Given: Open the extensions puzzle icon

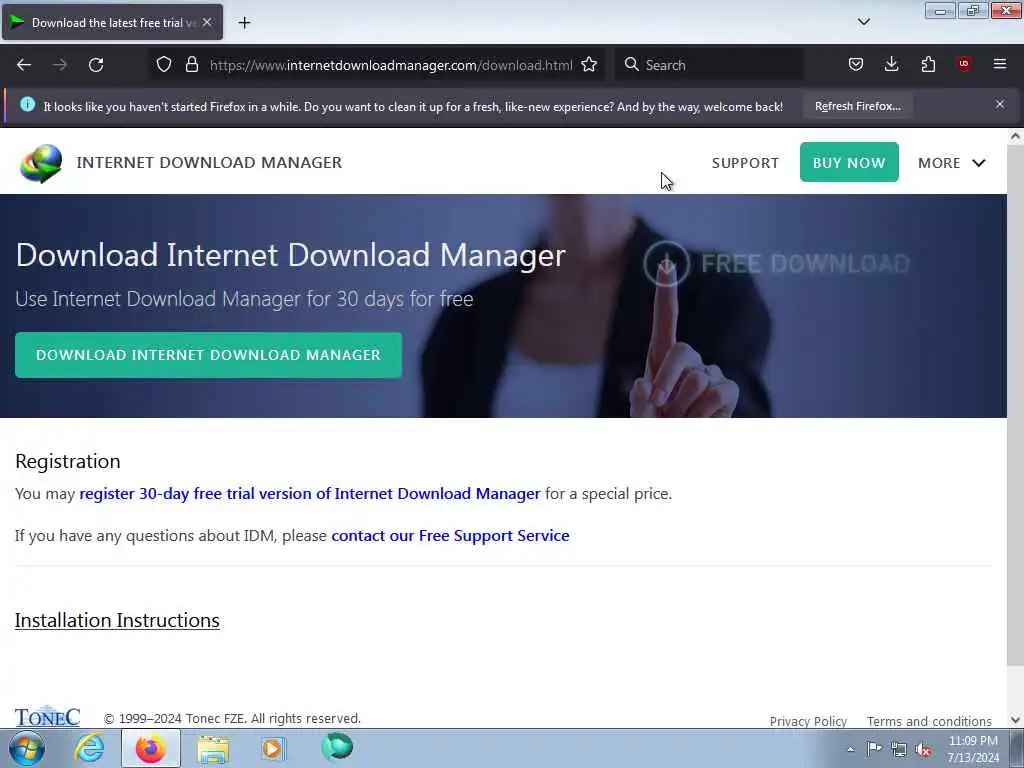Looking at the screenshot, I should 928,64.
